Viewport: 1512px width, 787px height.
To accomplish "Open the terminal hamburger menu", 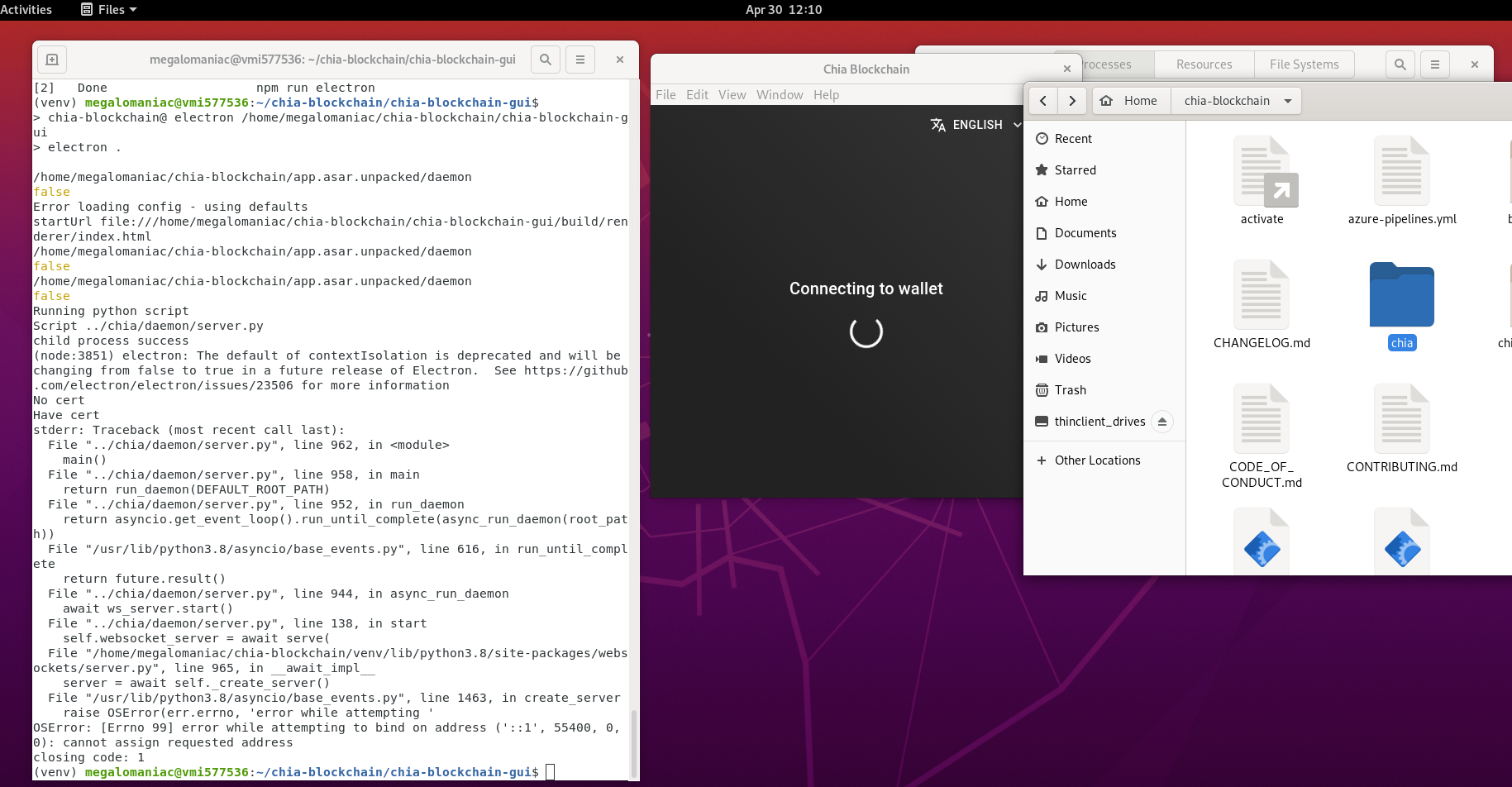I will [x=580, y=60].
